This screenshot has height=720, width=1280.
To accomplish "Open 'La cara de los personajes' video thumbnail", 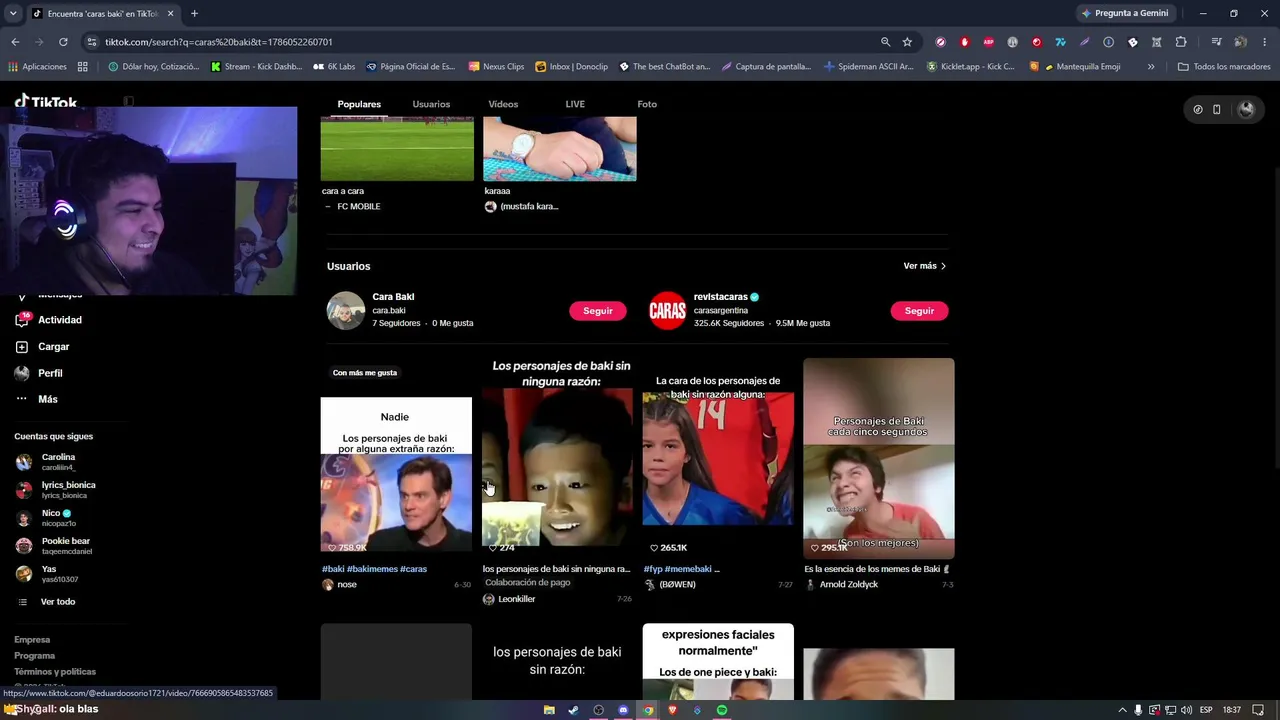I will (718, 458).
